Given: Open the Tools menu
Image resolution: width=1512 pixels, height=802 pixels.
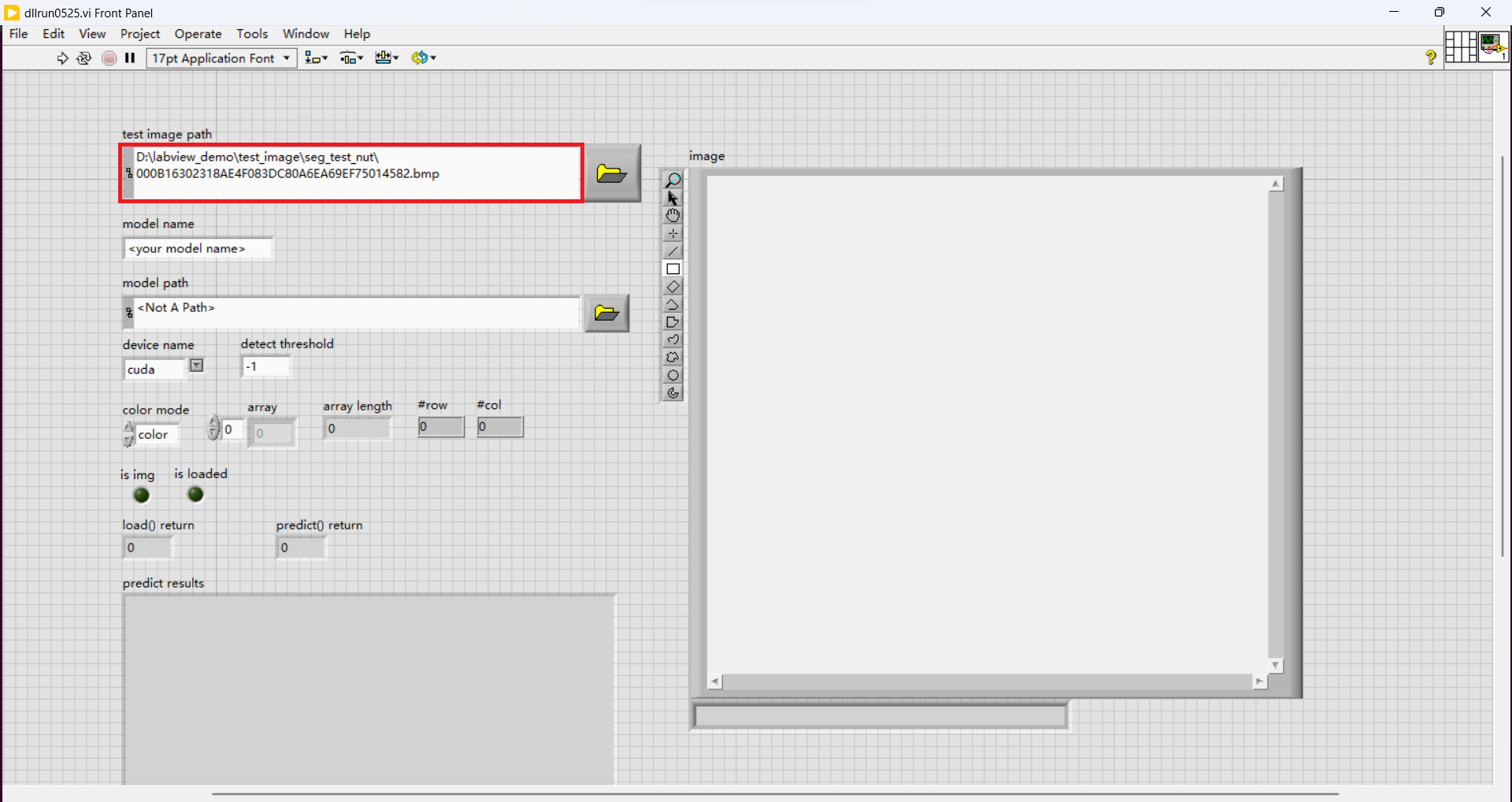Looking at the screenshot, I should click(252, 34).
